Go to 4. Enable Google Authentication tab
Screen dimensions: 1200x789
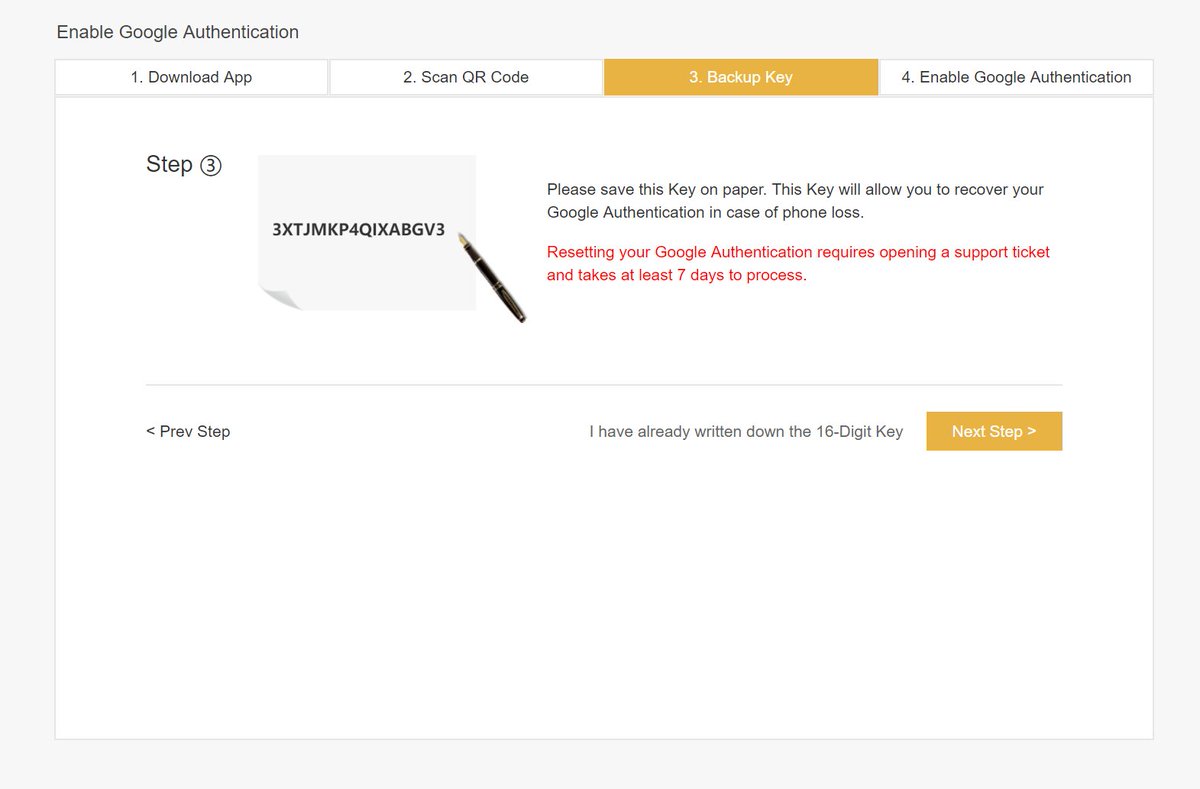pyautogui.click(x=1016, y=77)
